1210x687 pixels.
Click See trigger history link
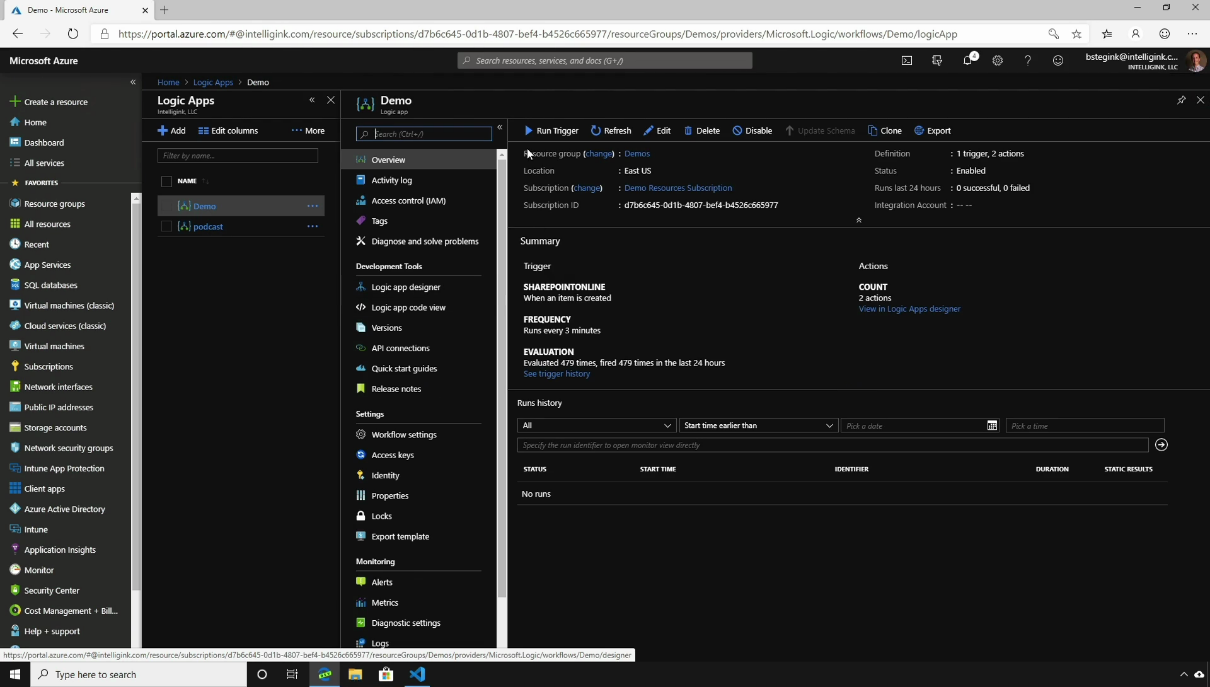click(x=557, y=374)
